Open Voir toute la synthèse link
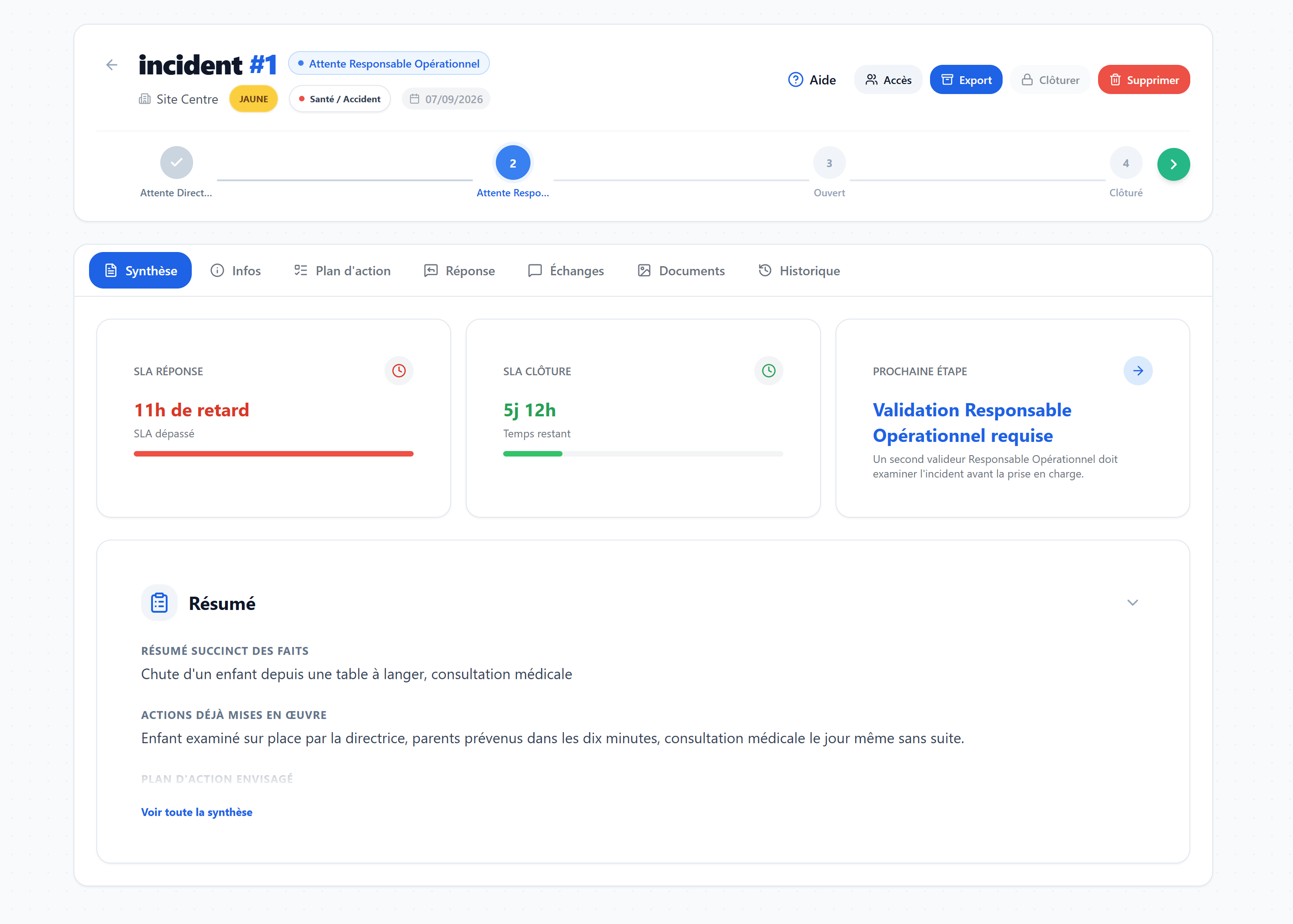Image resolution: width=1293 pixels, height=924 pixels. [x=197, y=812]
